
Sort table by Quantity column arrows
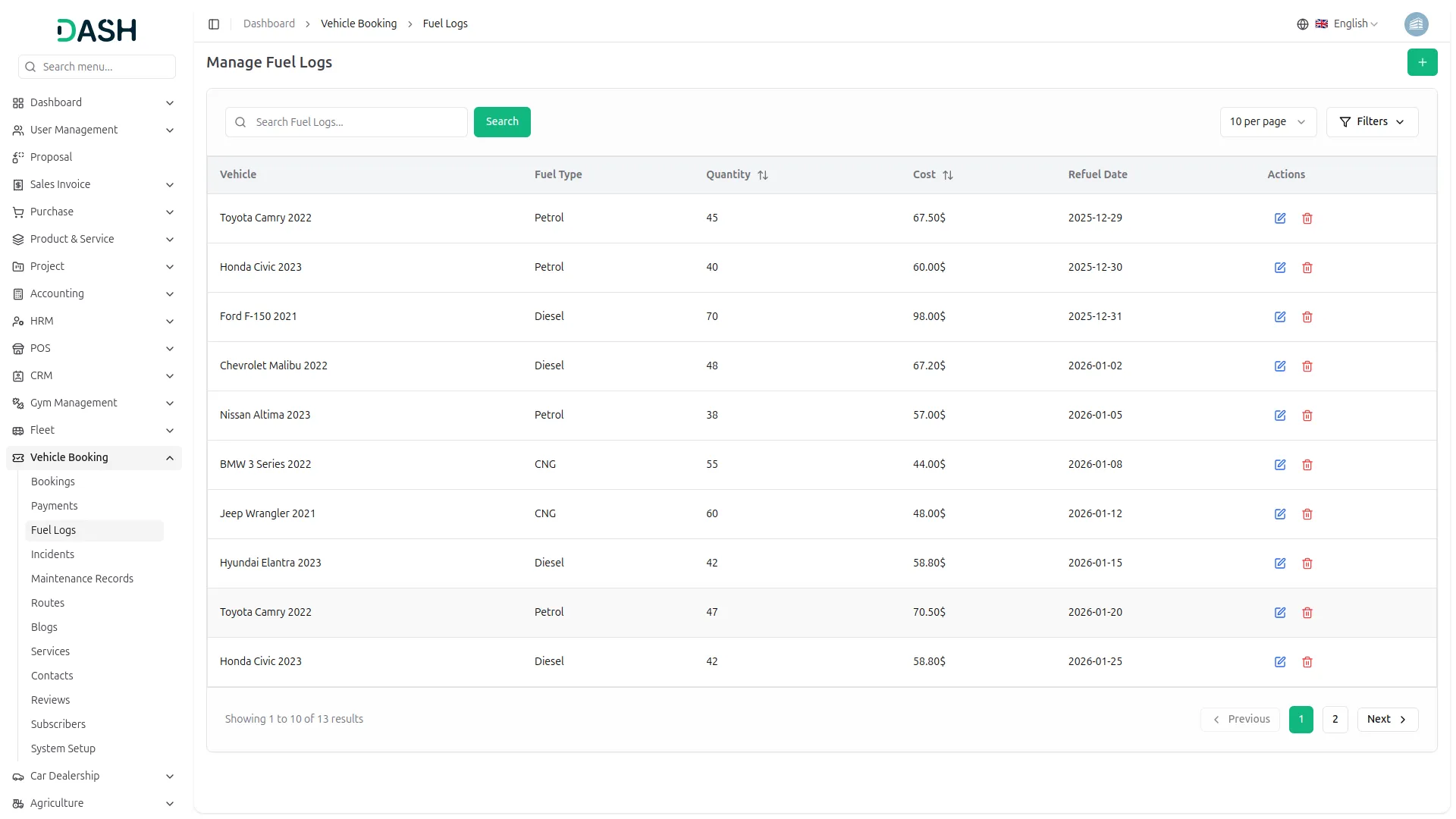click(x=763, y=175)
